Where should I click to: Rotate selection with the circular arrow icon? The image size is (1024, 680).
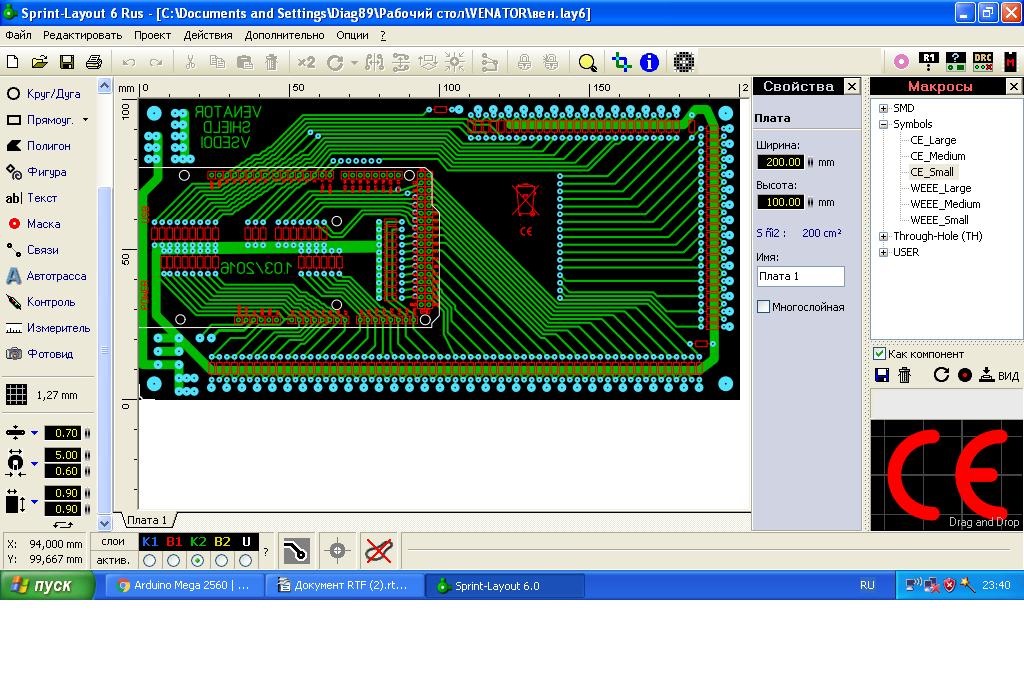[x=335, y=63]
